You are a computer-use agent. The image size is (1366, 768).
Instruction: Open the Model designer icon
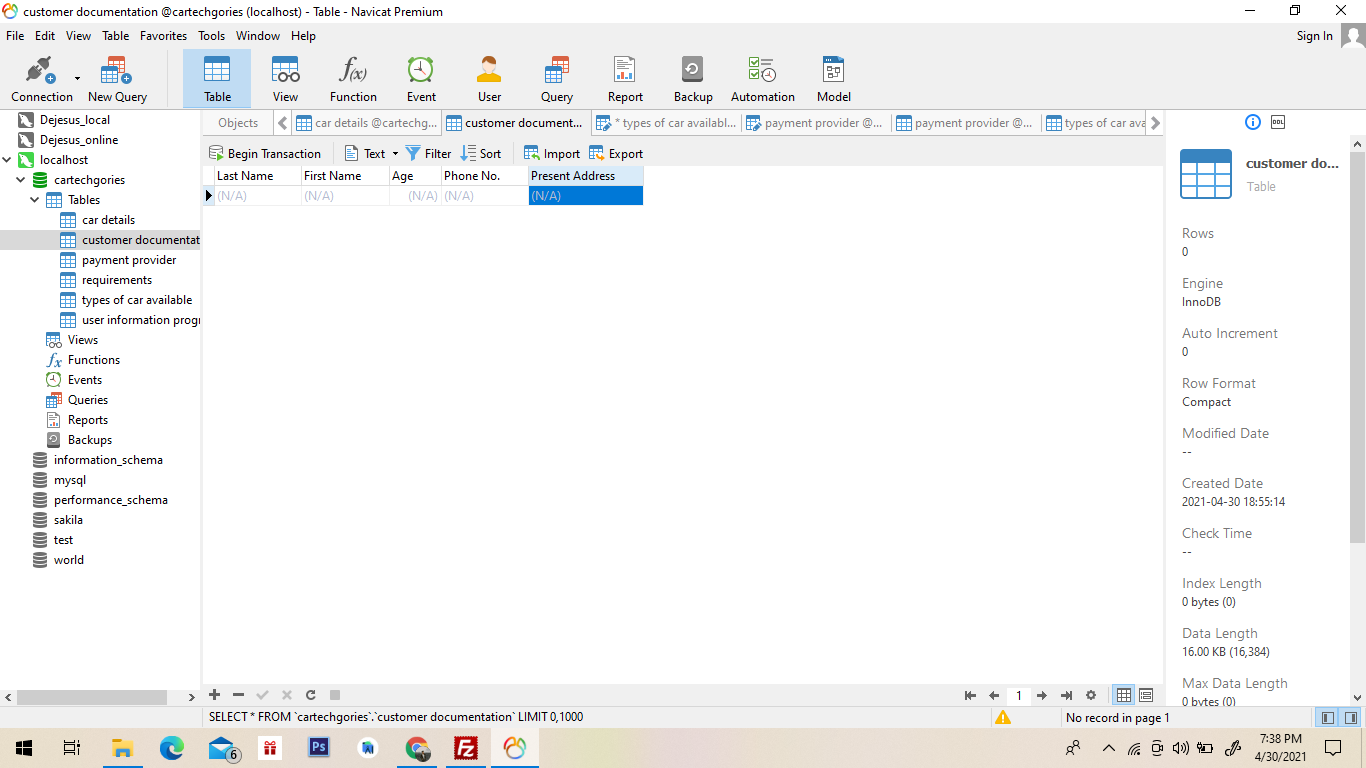pos(833,79)
